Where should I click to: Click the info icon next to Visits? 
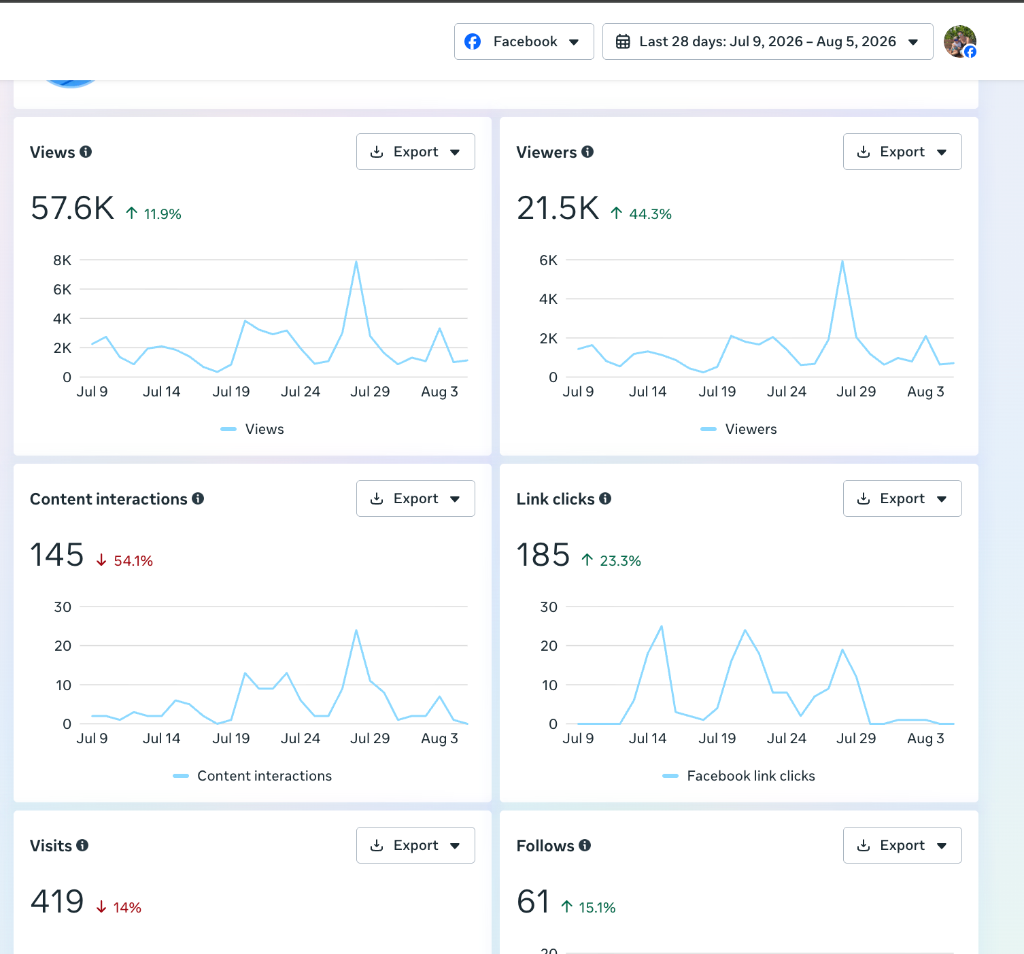(82, 845)
